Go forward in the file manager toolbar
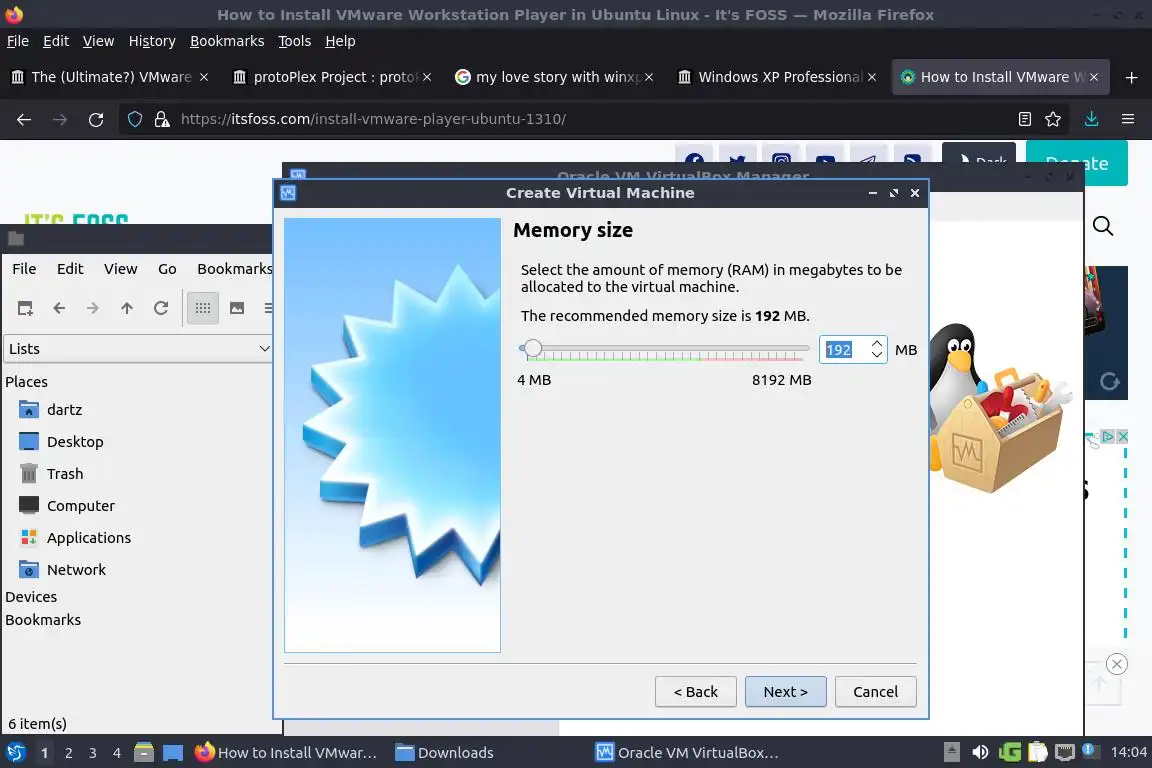 click(x=92, y=308)
